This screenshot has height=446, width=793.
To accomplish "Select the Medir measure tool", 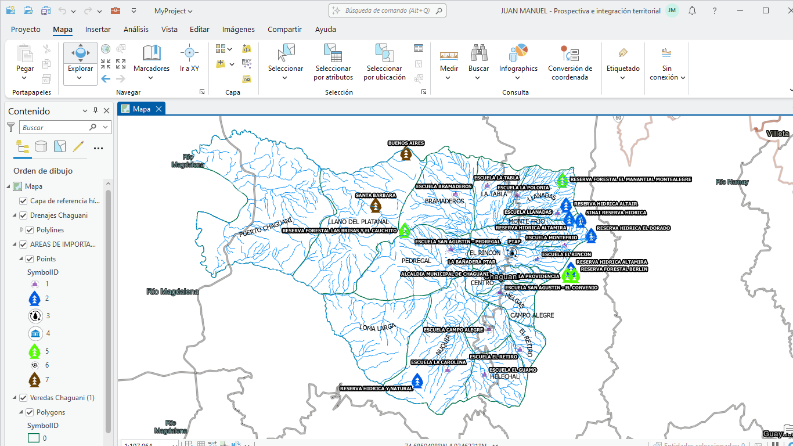I will coord(449,58).
